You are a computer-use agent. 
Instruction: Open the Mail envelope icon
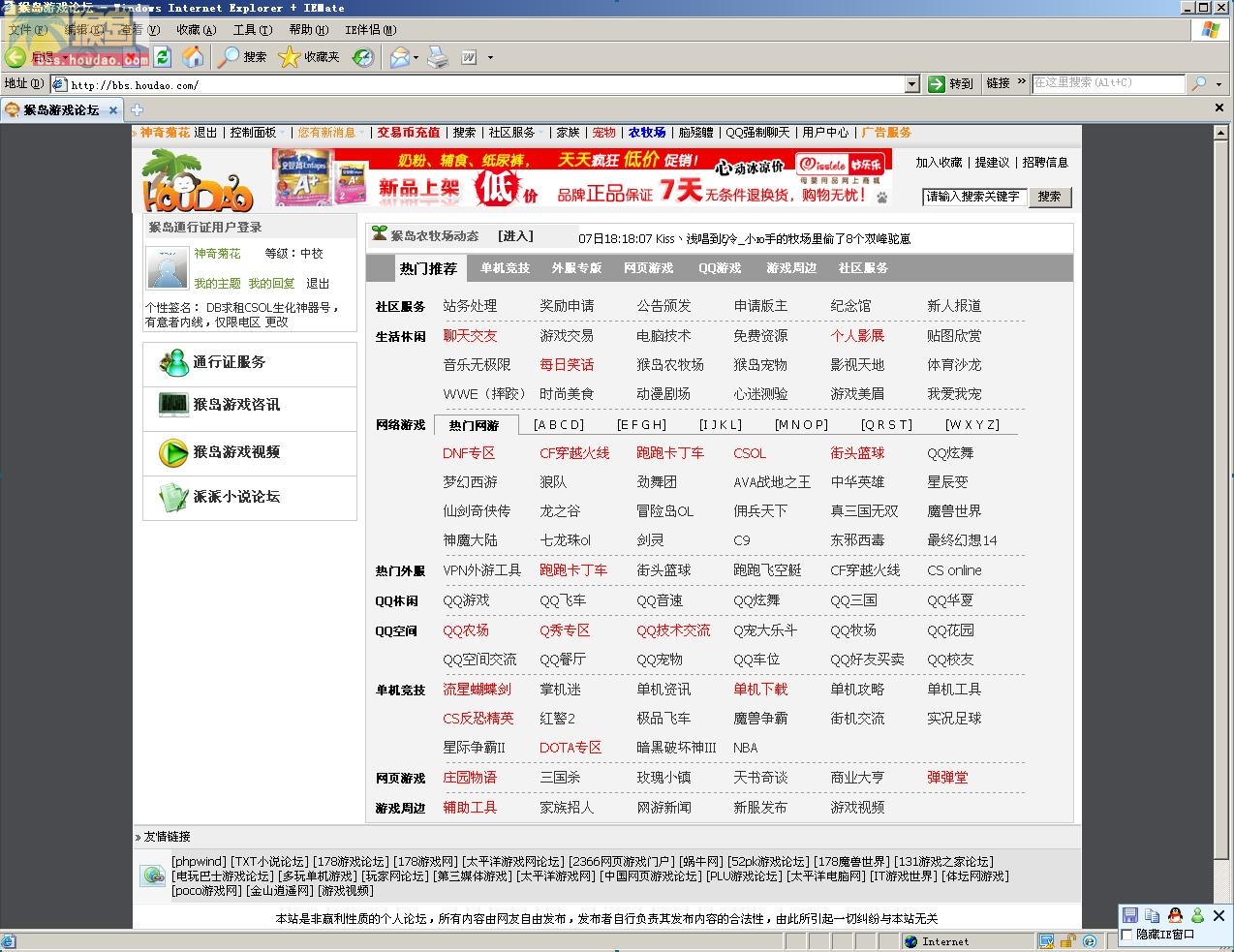tap(399, 57)
